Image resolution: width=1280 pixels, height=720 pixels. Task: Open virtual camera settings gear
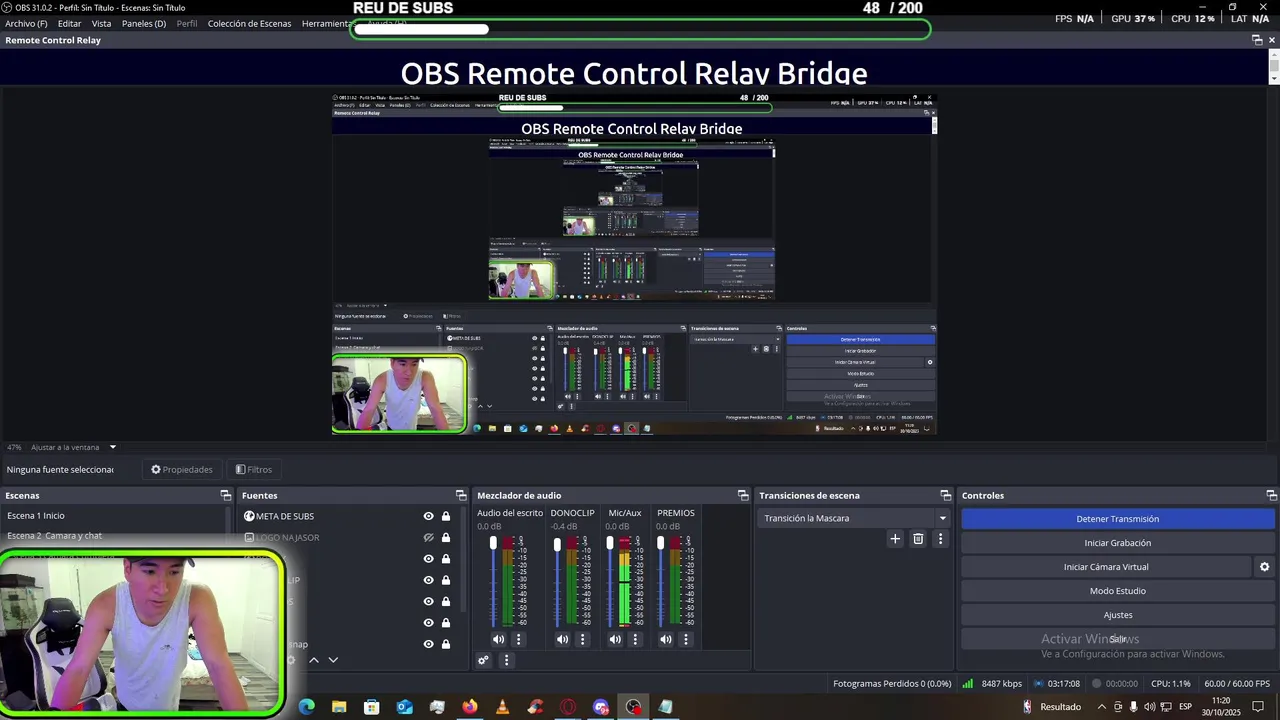click(1264, 567)
